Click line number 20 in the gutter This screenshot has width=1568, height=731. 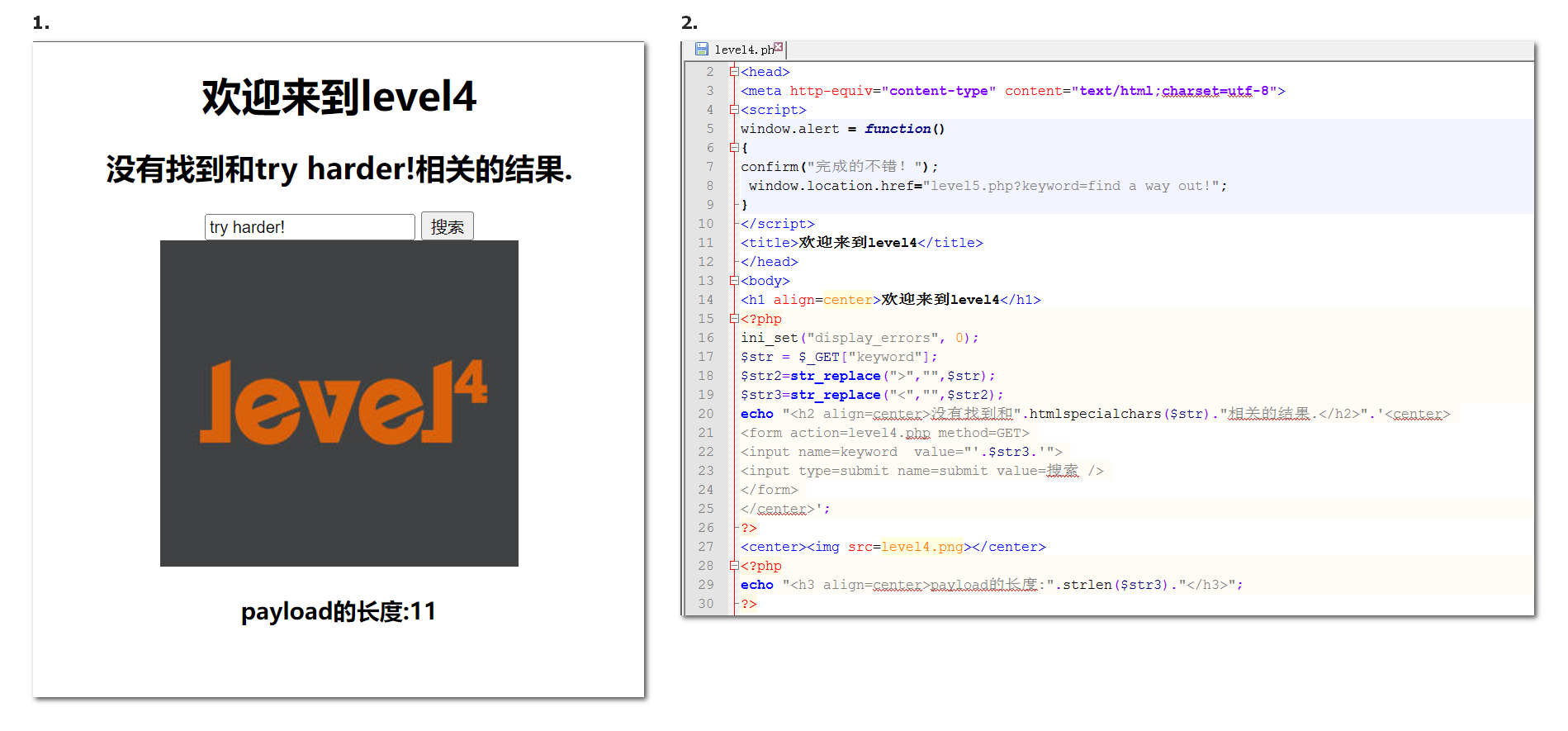click(x=705, y=414)
